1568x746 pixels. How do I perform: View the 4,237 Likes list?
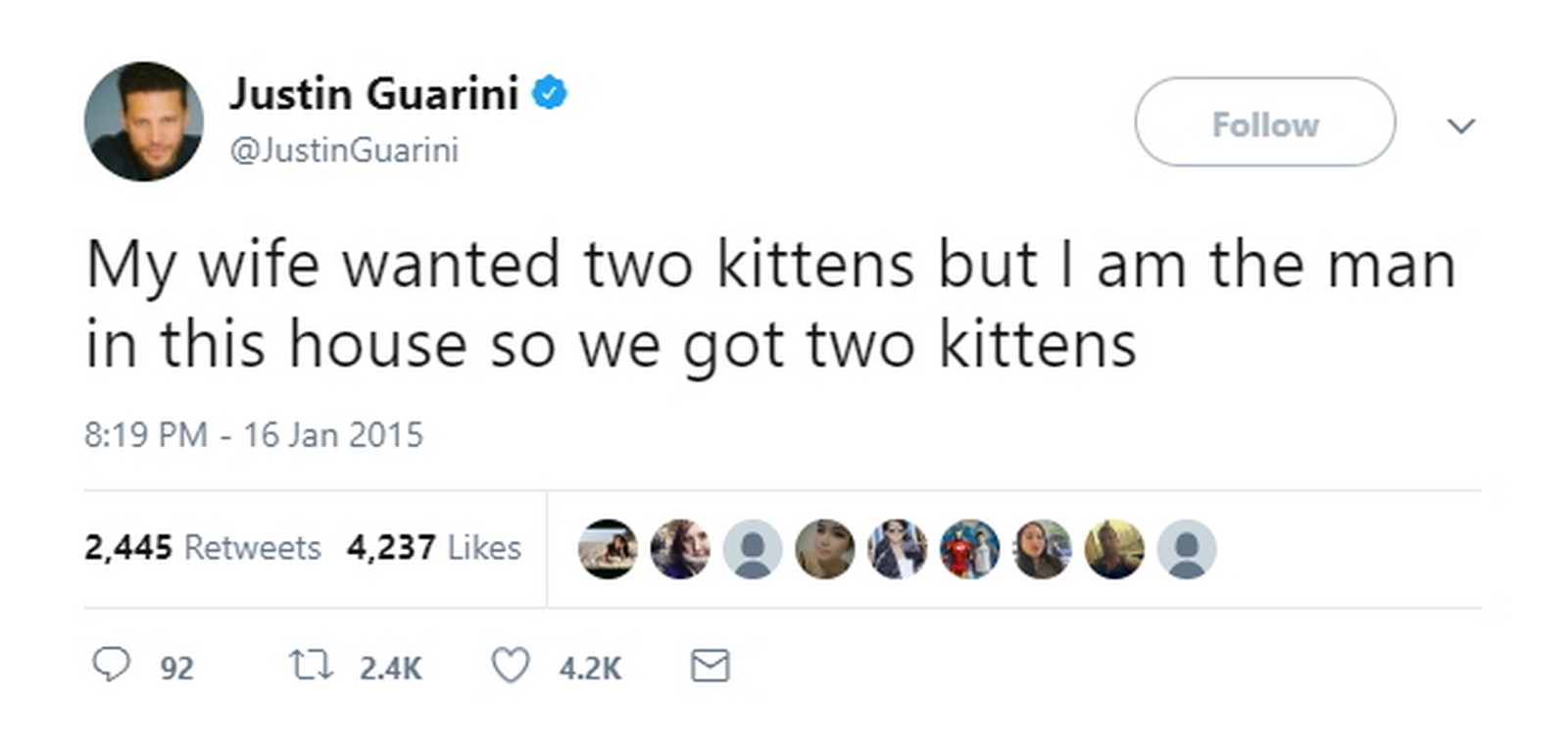click(433, 547)
